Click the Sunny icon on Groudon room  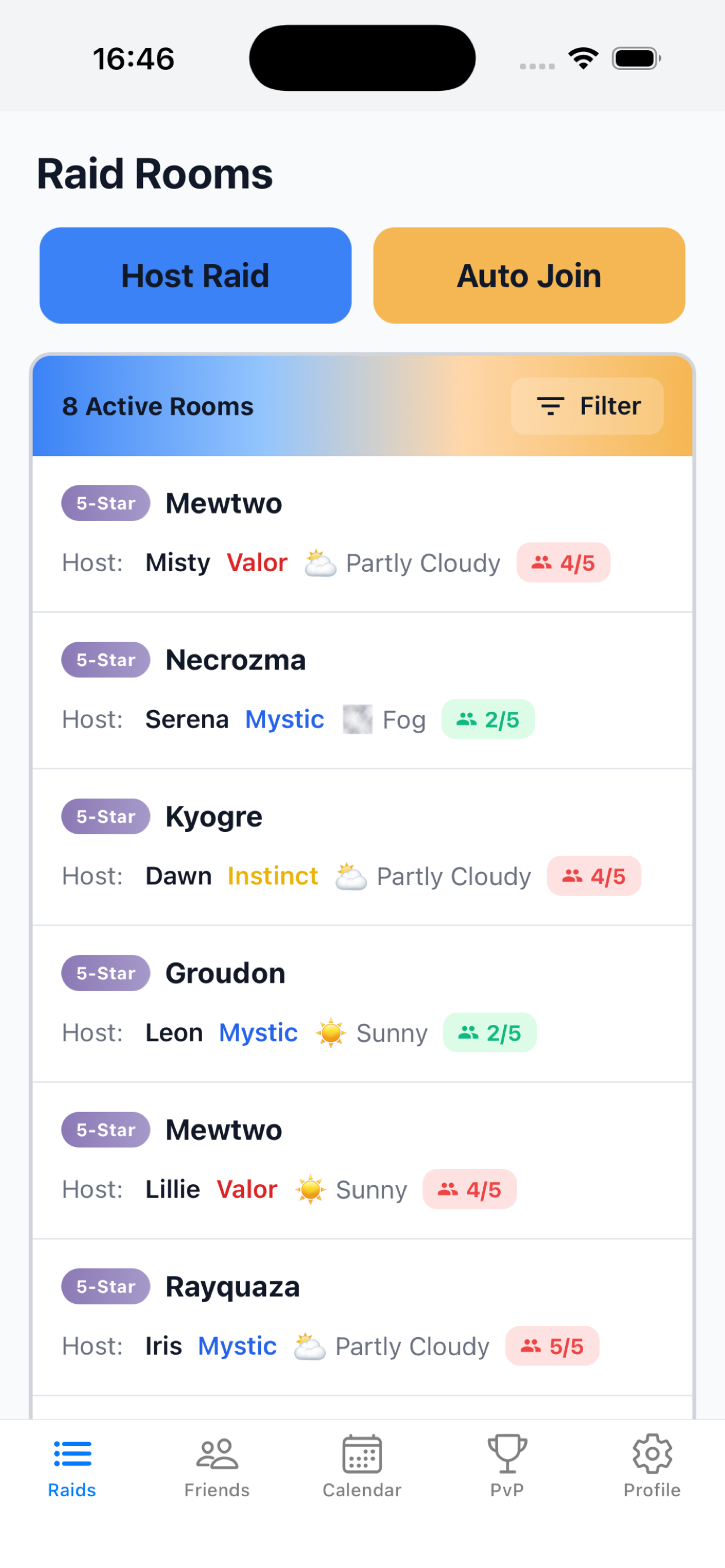tap(331, 1033)
